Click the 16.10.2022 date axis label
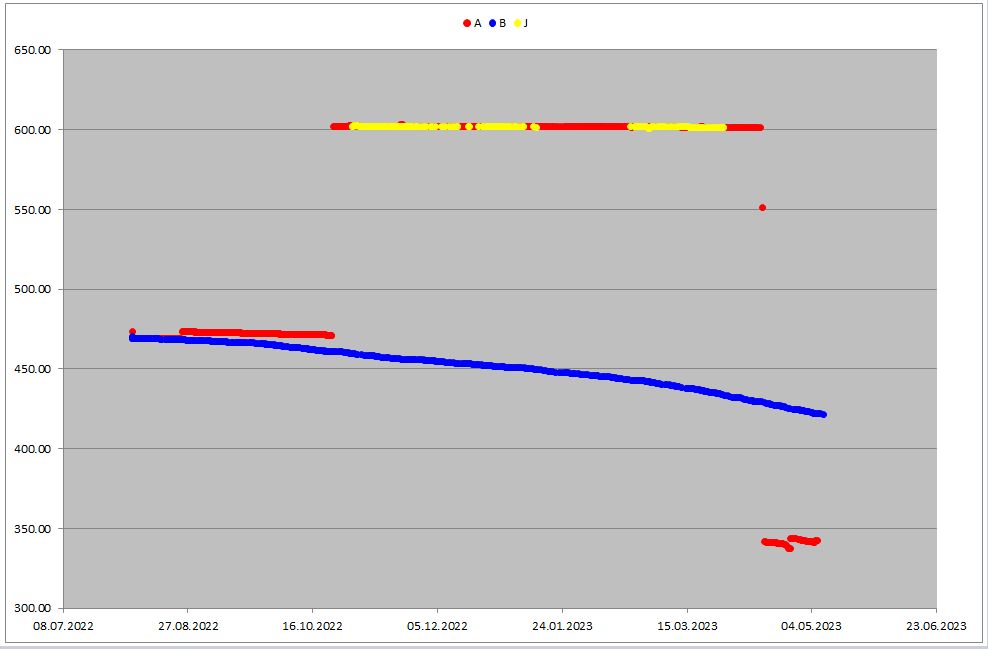This screenshot has width=988, height=649. pyautogui.click(x=312, y=626)
